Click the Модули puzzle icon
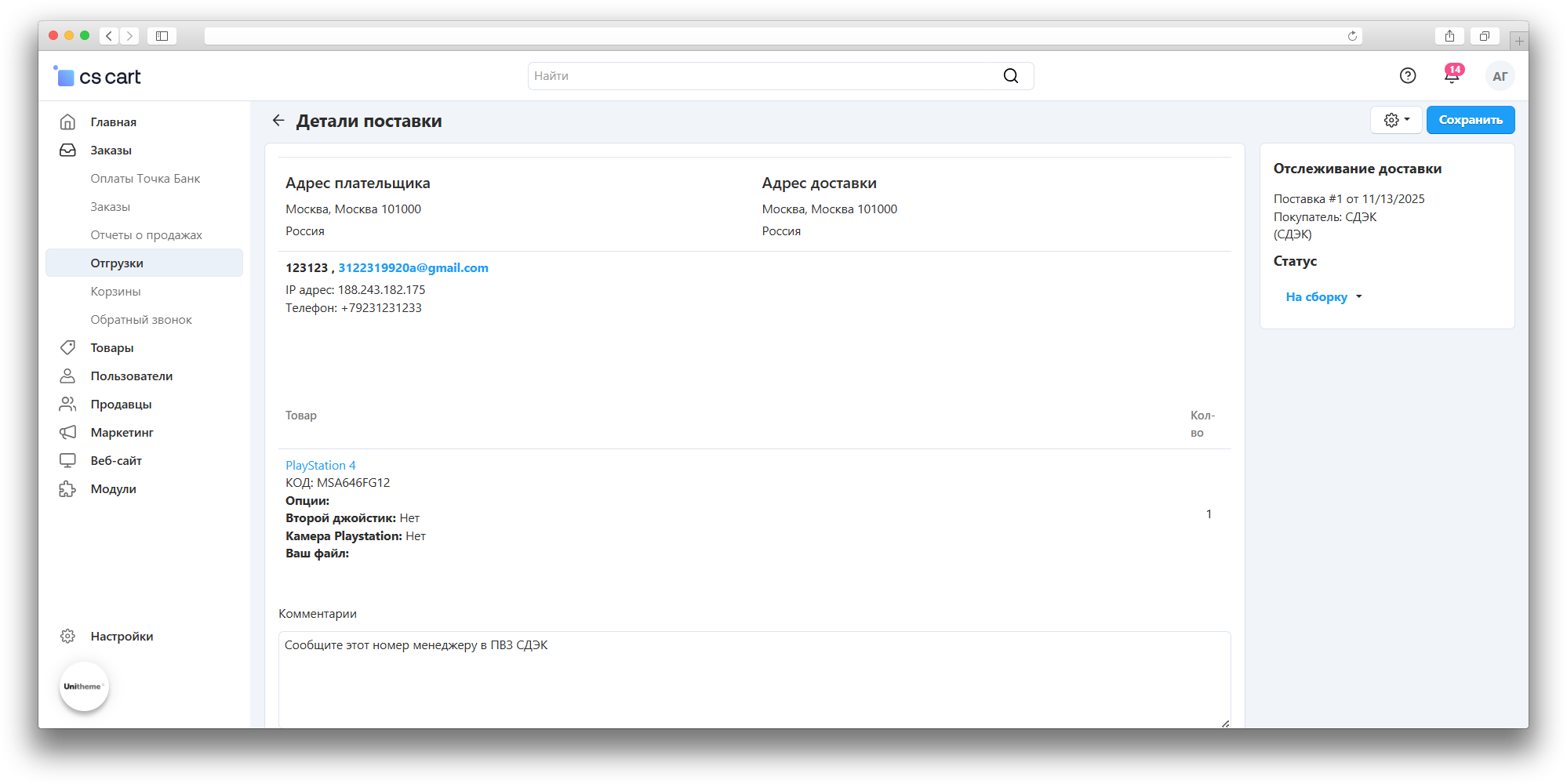The height and width of the screenshot is (784, 1567). 68,489
